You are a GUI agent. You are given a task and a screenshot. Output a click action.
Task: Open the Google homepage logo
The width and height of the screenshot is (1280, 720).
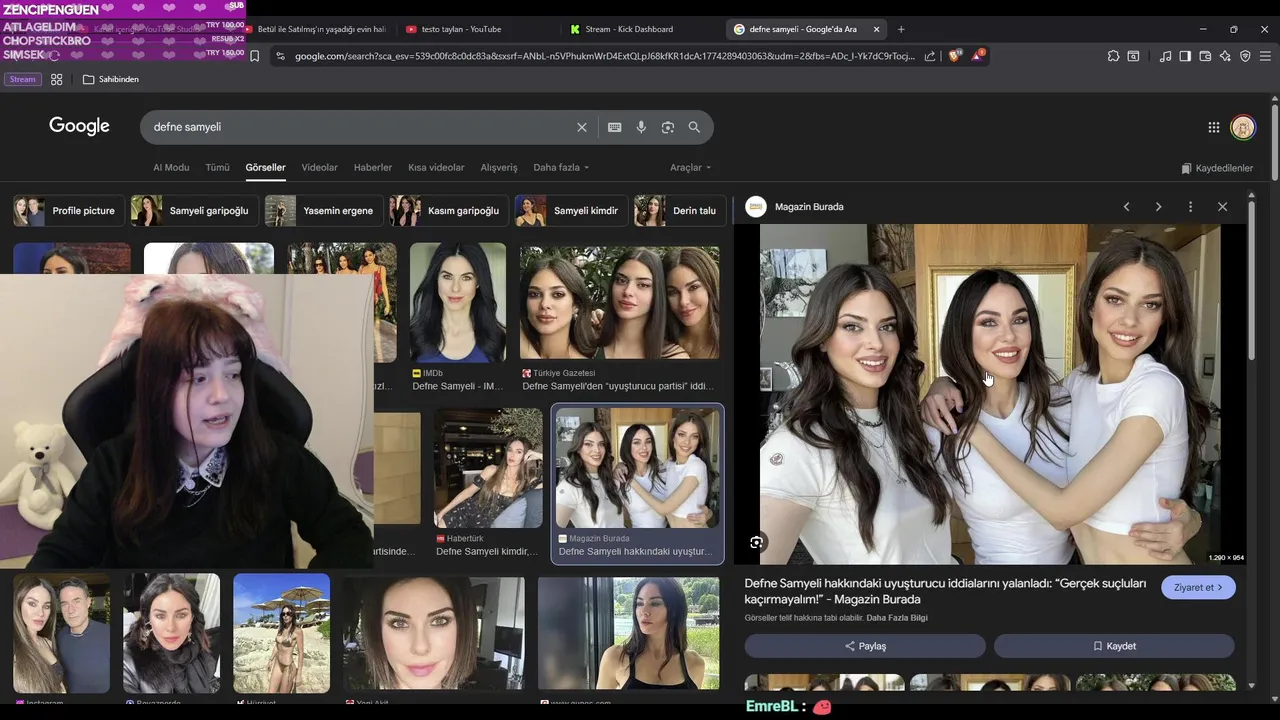79,126
